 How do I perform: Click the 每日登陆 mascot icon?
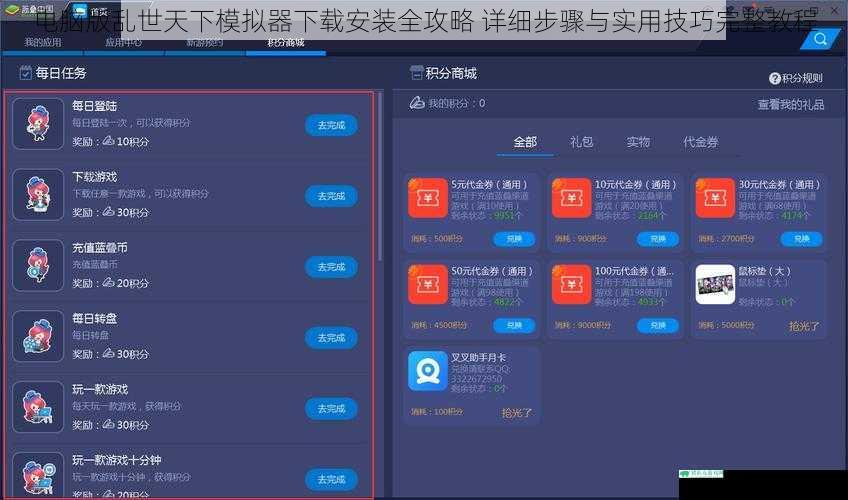tap(38, 124)
